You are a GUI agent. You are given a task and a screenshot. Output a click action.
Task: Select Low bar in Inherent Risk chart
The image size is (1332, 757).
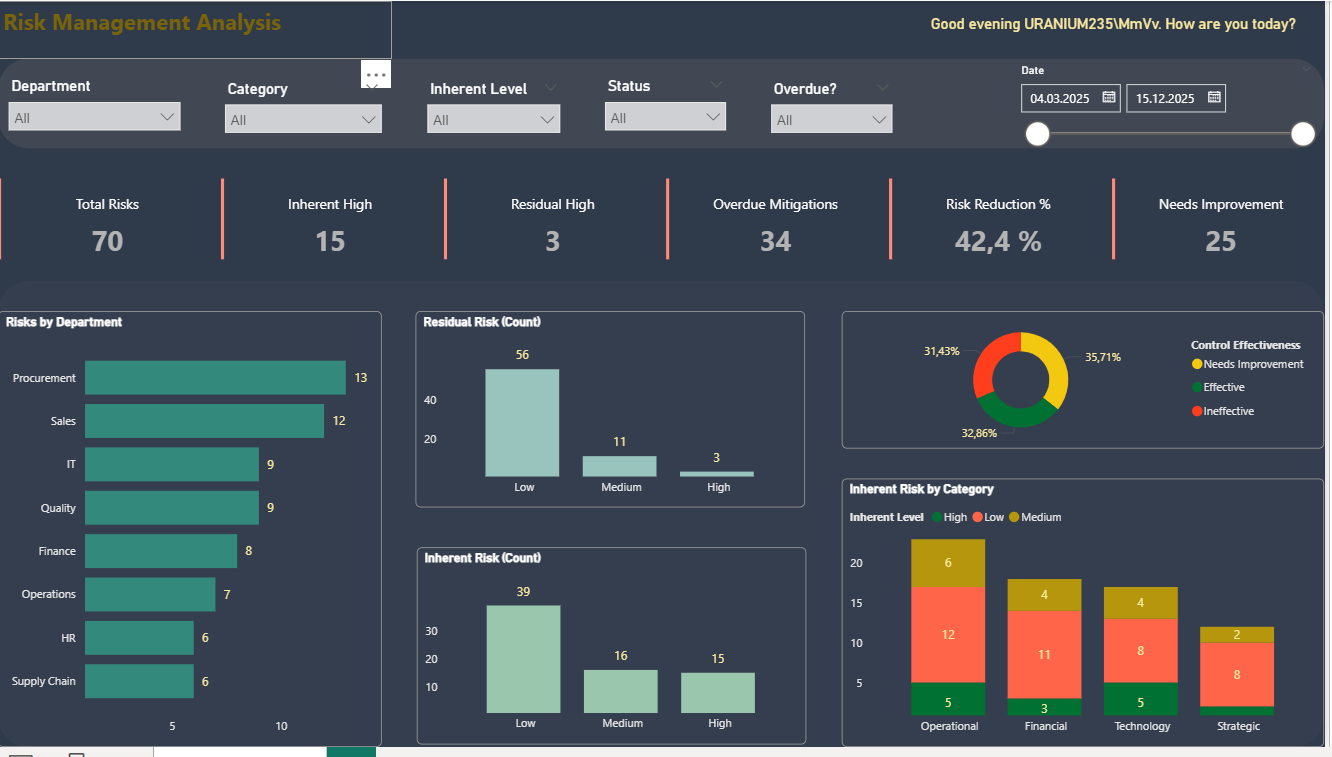pyautogui.click(x=524, y=659)
